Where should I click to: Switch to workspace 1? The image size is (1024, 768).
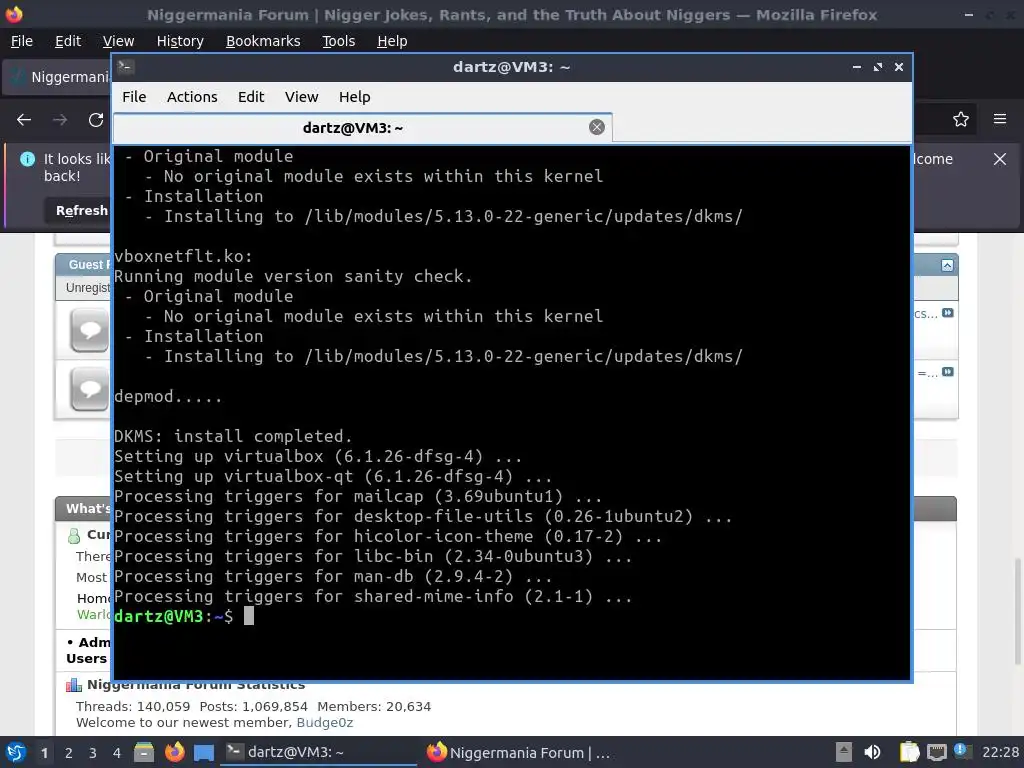point(44,753)
